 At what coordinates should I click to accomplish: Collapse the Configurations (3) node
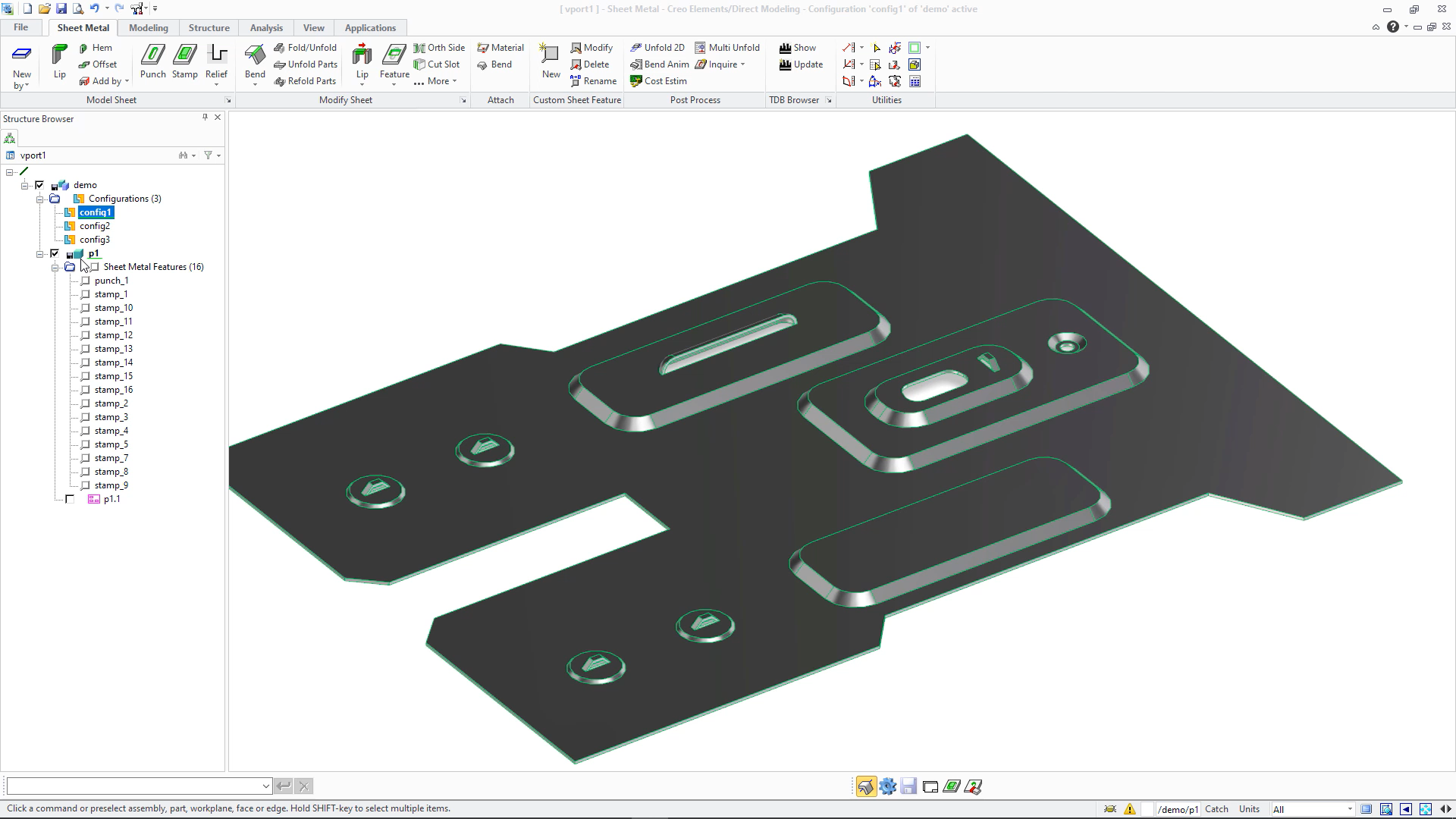(39, 199)
